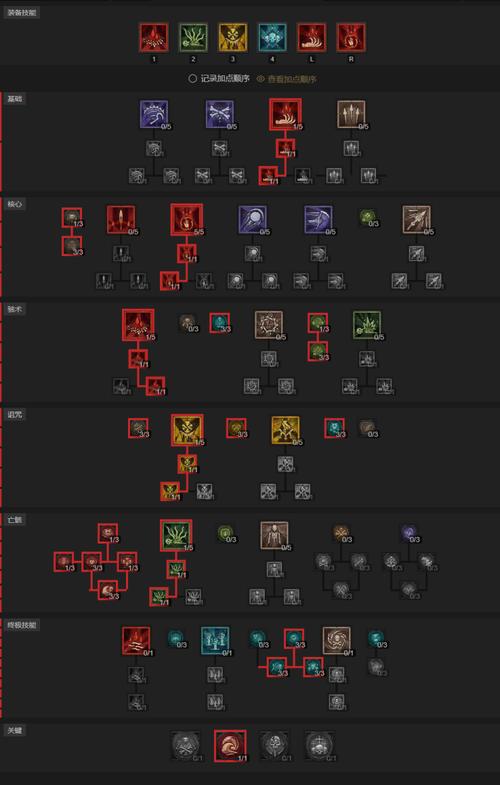Click the teal army ultimate skill 0/1
The image size is (500, 785).
[215, 641]
